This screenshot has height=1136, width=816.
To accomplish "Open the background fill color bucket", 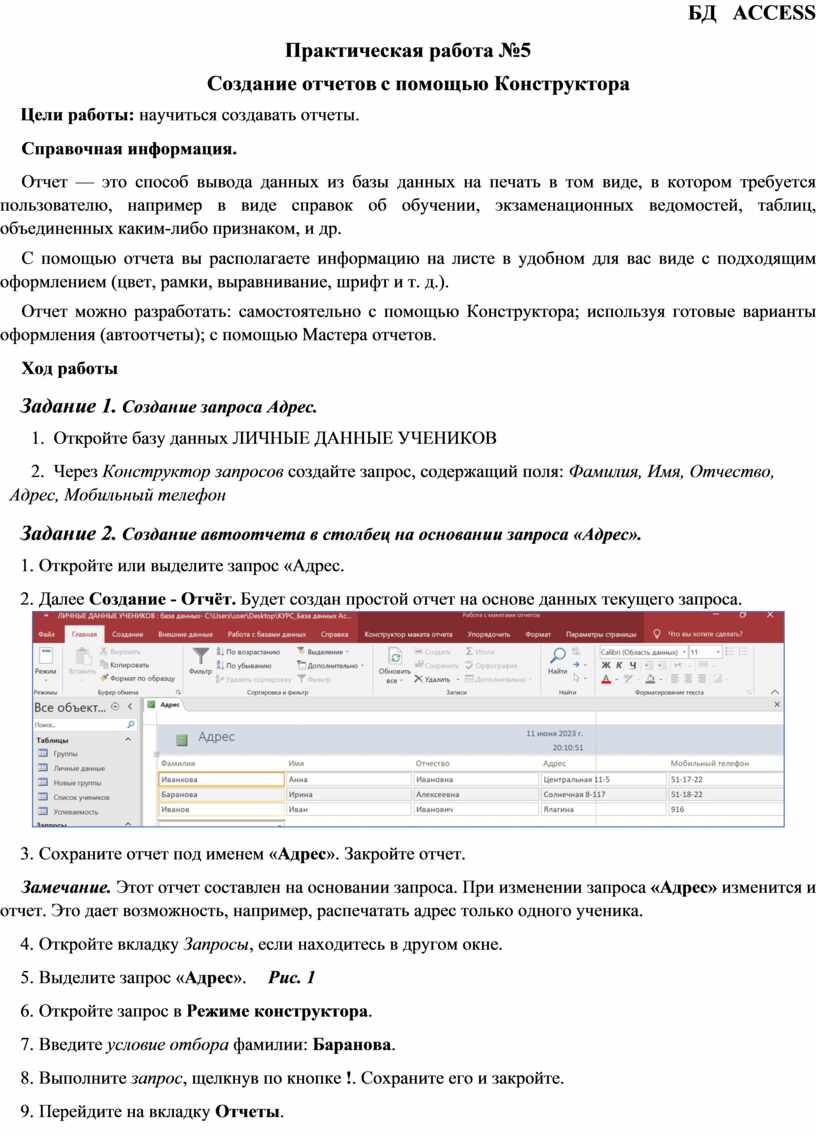I will [x=651, y=679].
